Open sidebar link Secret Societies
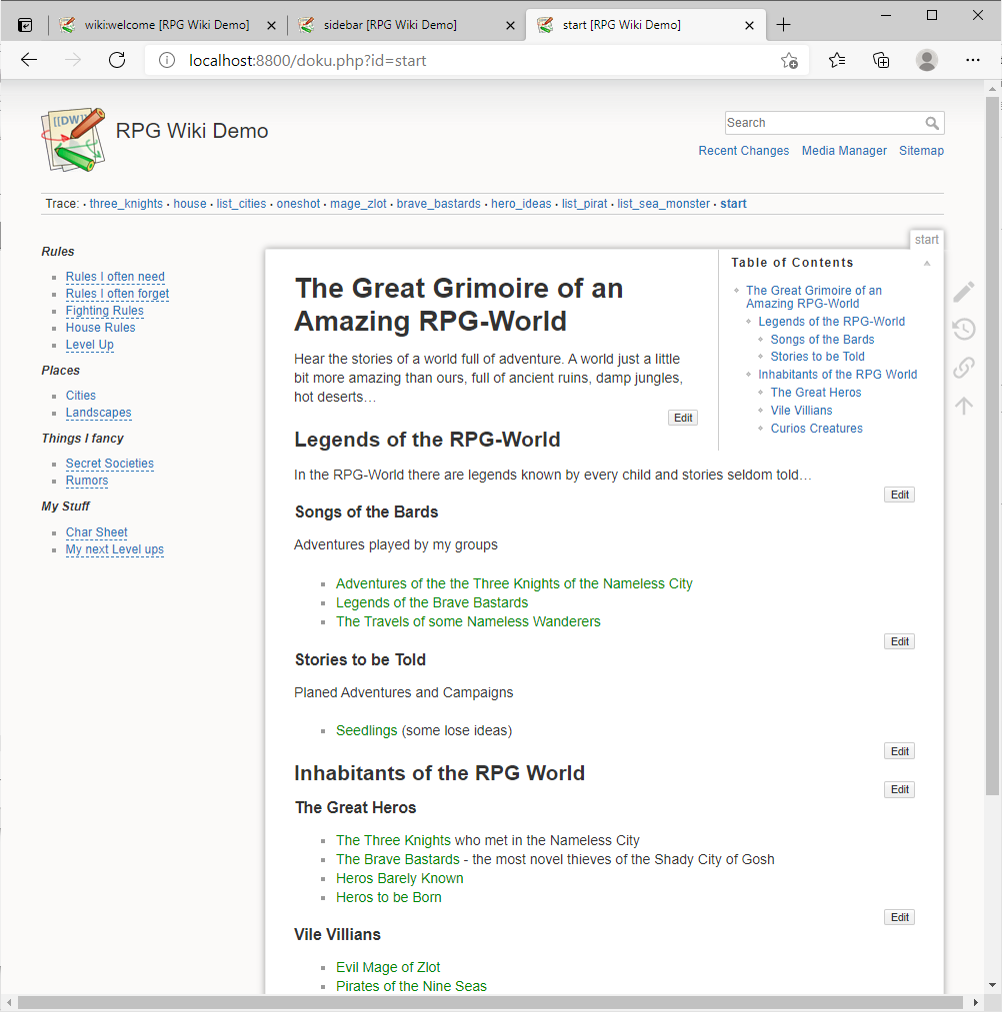This screenshot has height=1012, width=1002. (x=110, y=463)
